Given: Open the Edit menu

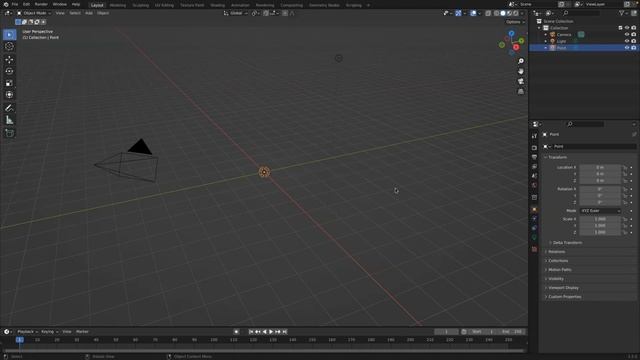Looking at the screenshot, I should [x=26, y=4].
